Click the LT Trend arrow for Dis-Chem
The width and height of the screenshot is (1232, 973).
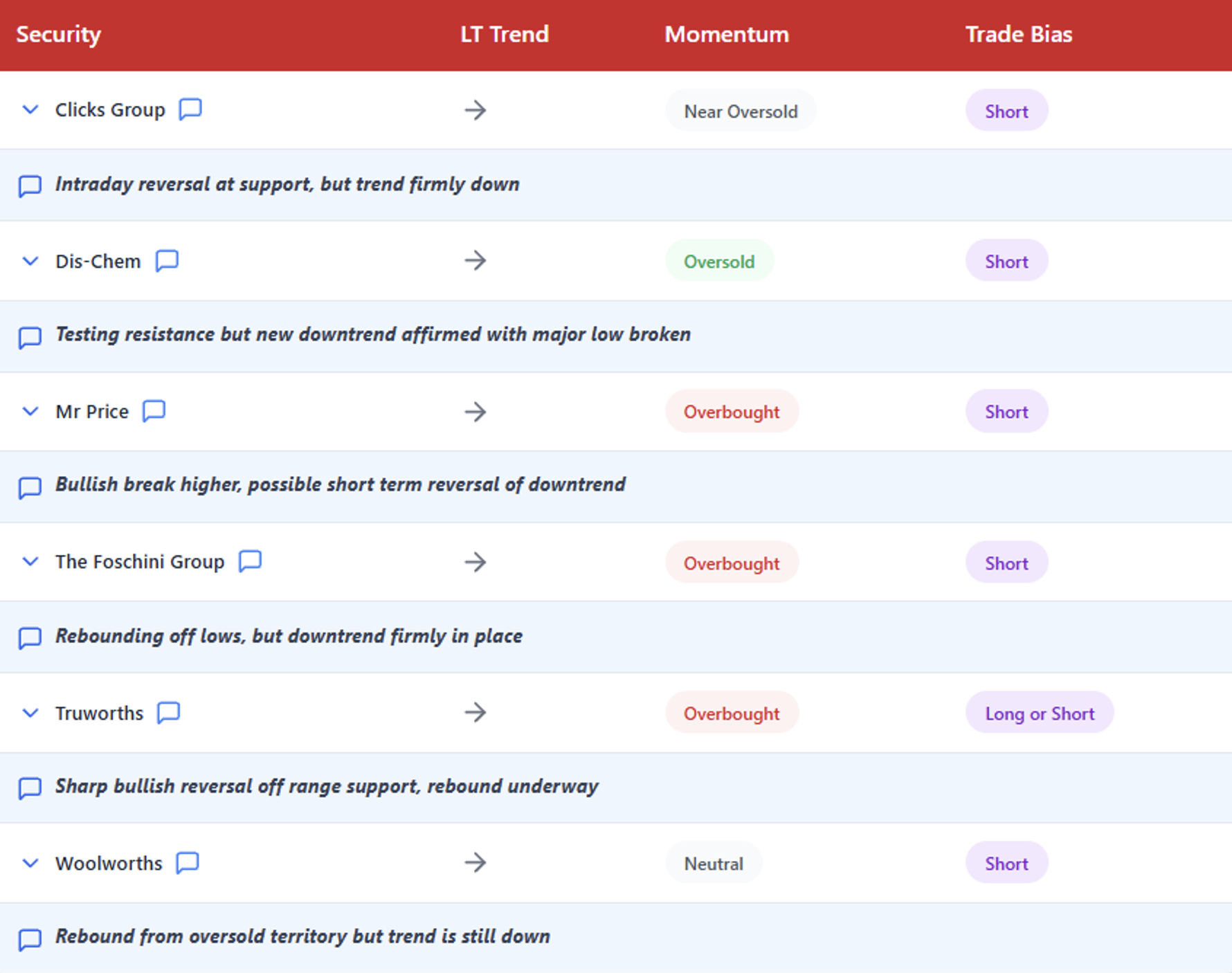(x=475, y=261)
